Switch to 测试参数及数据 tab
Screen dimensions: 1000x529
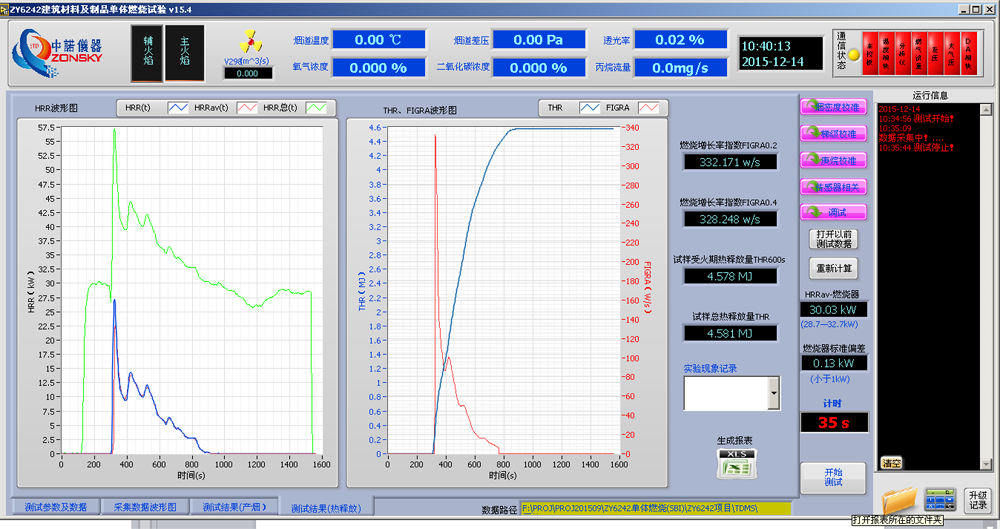[x=55, y=507]
